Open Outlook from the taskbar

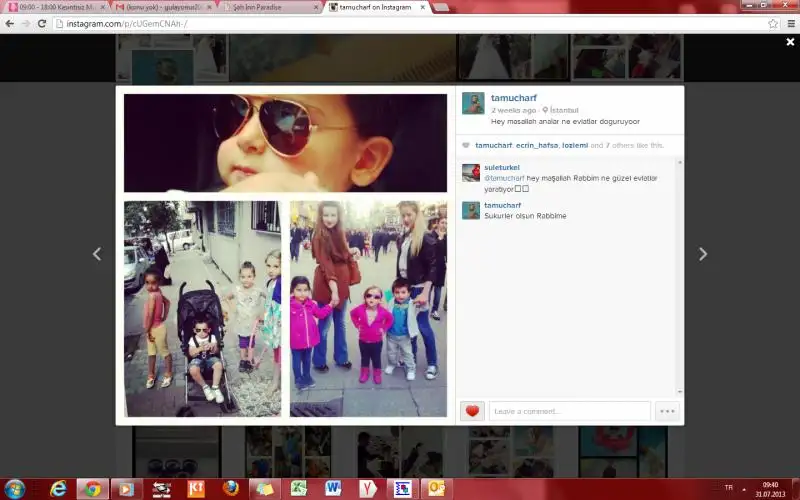(x=436, y=489)
